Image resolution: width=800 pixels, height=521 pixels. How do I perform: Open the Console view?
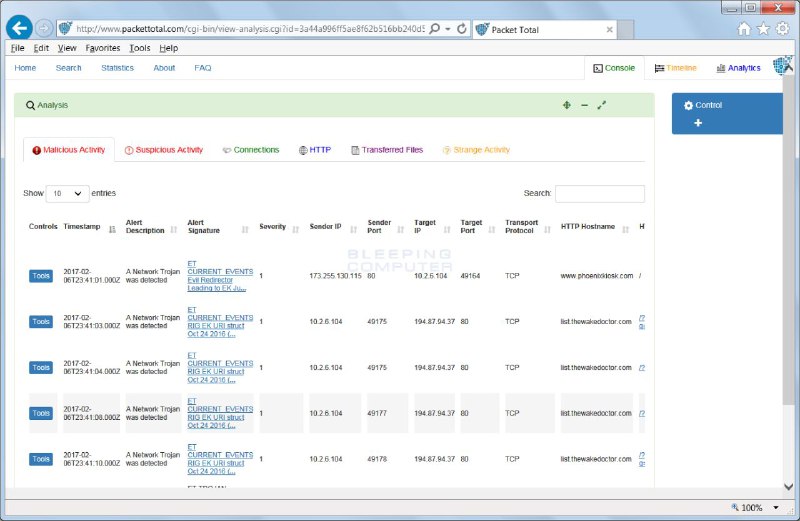pyautogui.click(x=614, y=68)
